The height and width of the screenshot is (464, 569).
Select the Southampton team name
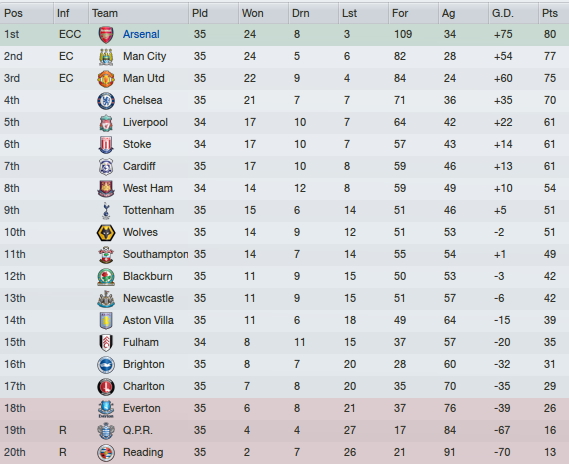pyautogui.click(x=155, y=254)
